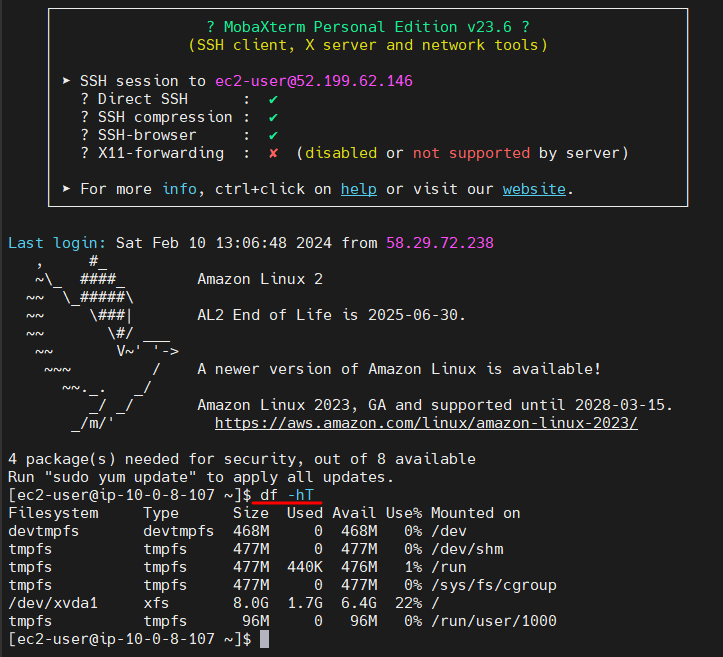Viewport: 723px width, 657px height.
Task: Open the aws.amazon.com amazon-linux-2023 URL
Action: coord(426,423)
